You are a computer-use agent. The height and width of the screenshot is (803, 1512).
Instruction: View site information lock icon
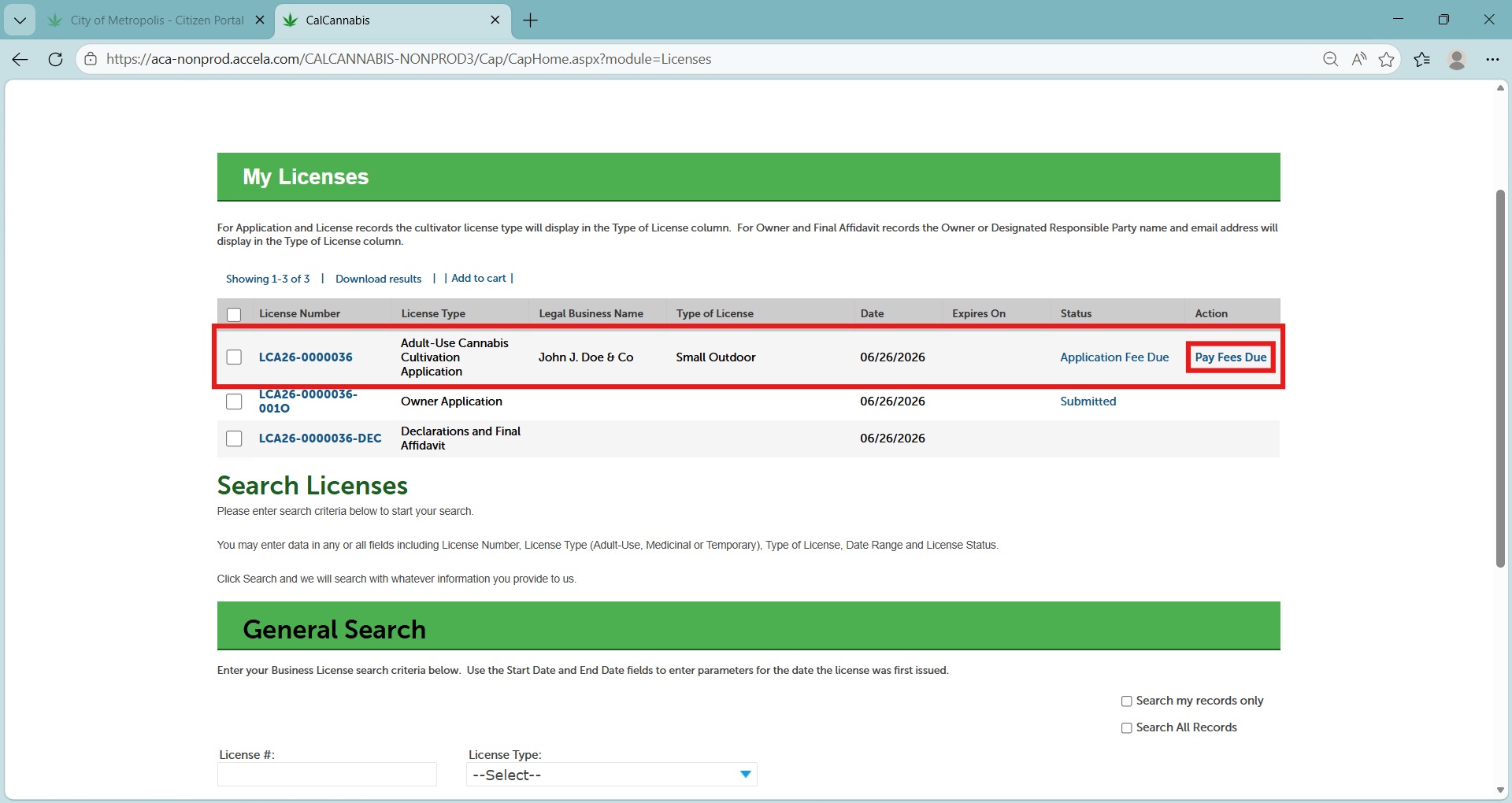[x=91, y=59]
